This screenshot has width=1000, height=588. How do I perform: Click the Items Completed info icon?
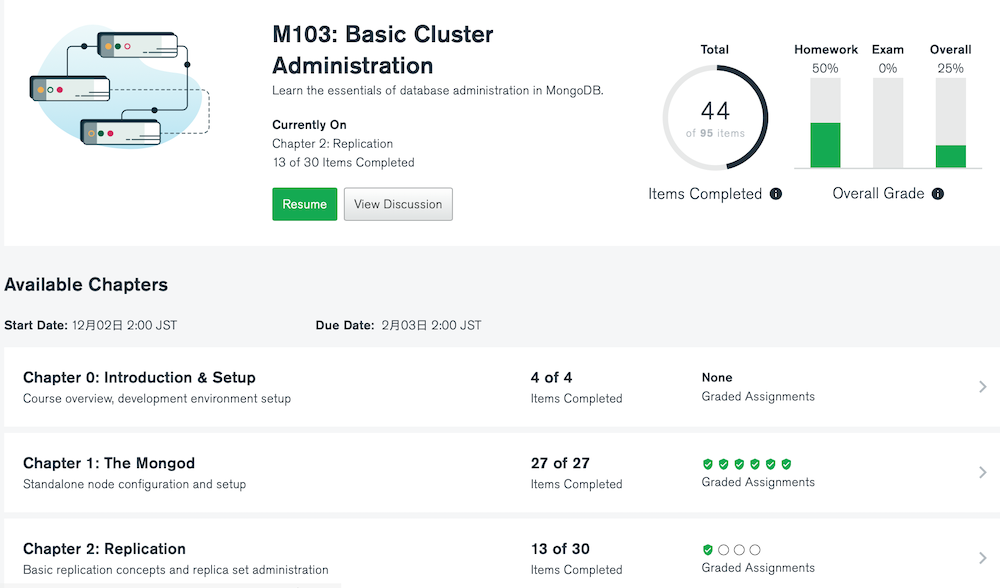(x=776, y=194)
